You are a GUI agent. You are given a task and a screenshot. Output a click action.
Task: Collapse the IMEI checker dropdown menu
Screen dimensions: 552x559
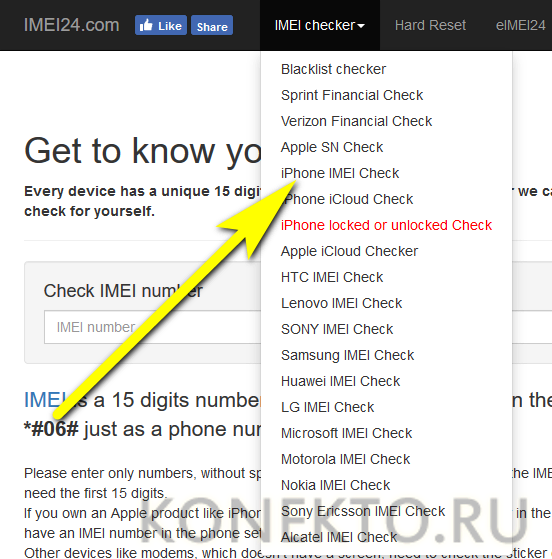pos(320,25)
